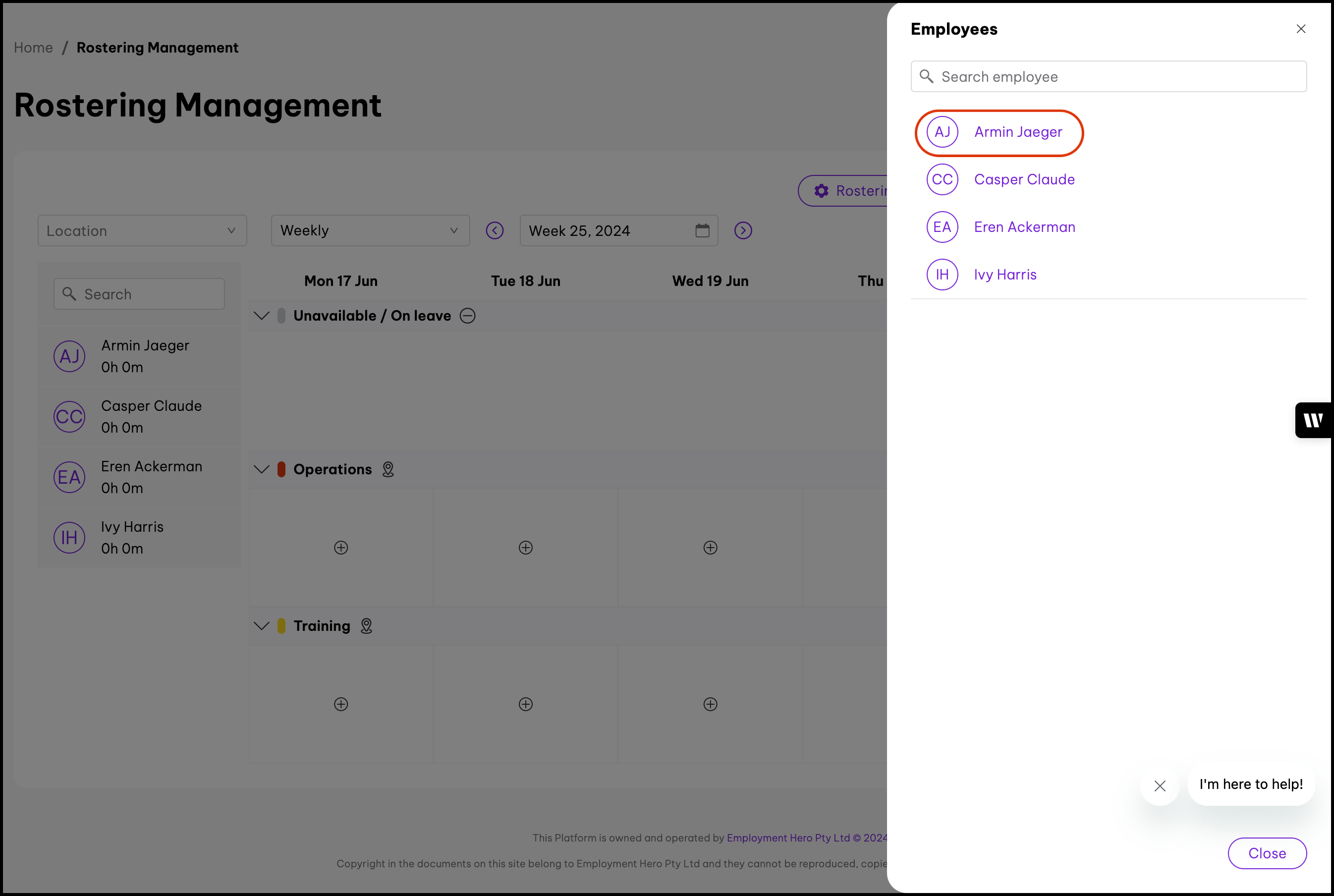This screenshot has width=1334, height=896.
Task: Click minus icon beside Unavailable / On leave
Action: (x=467, y=315)
